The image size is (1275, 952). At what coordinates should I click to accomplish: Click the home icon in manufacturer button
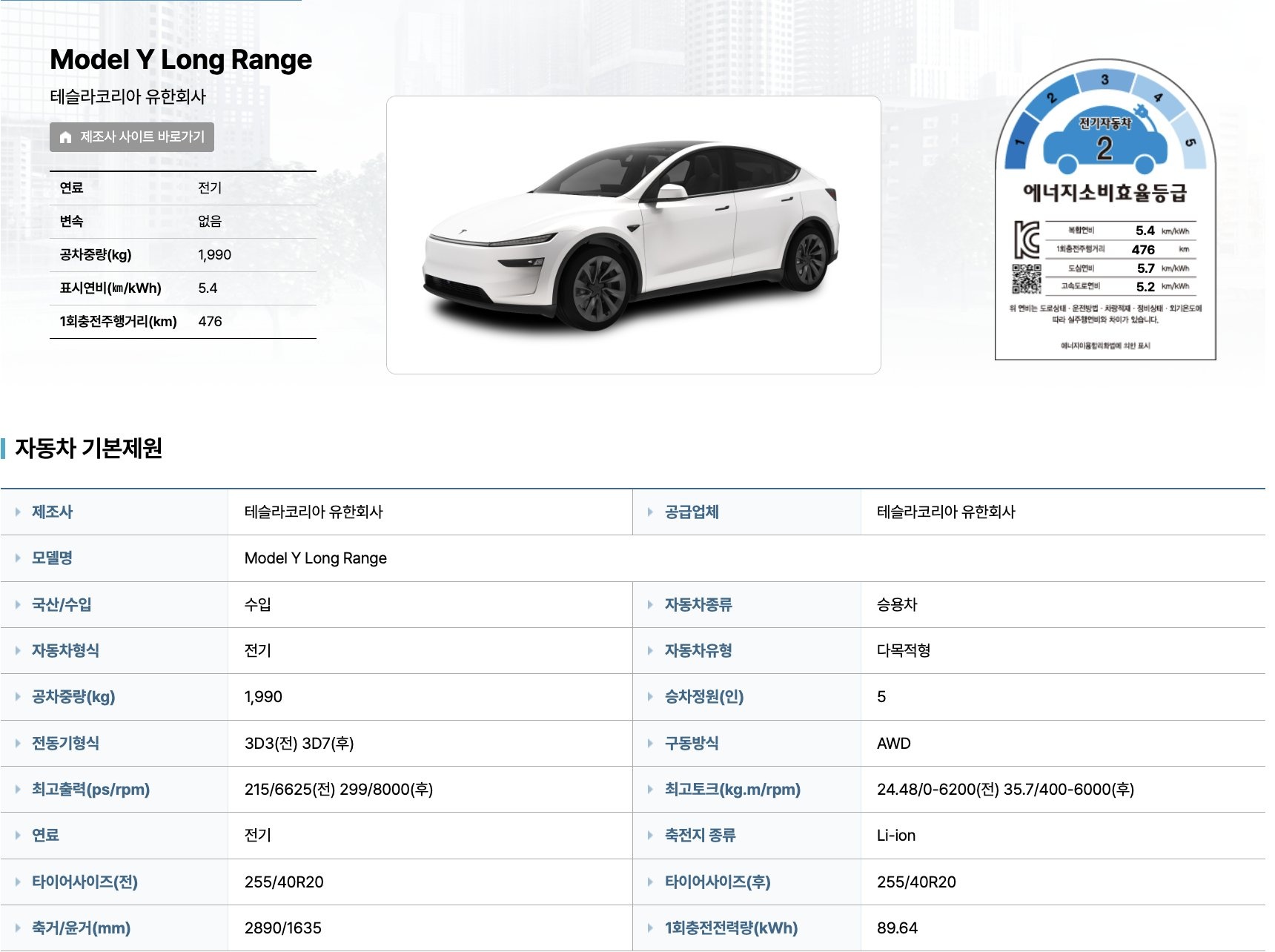pyautogui.click(x=65, y=137)
